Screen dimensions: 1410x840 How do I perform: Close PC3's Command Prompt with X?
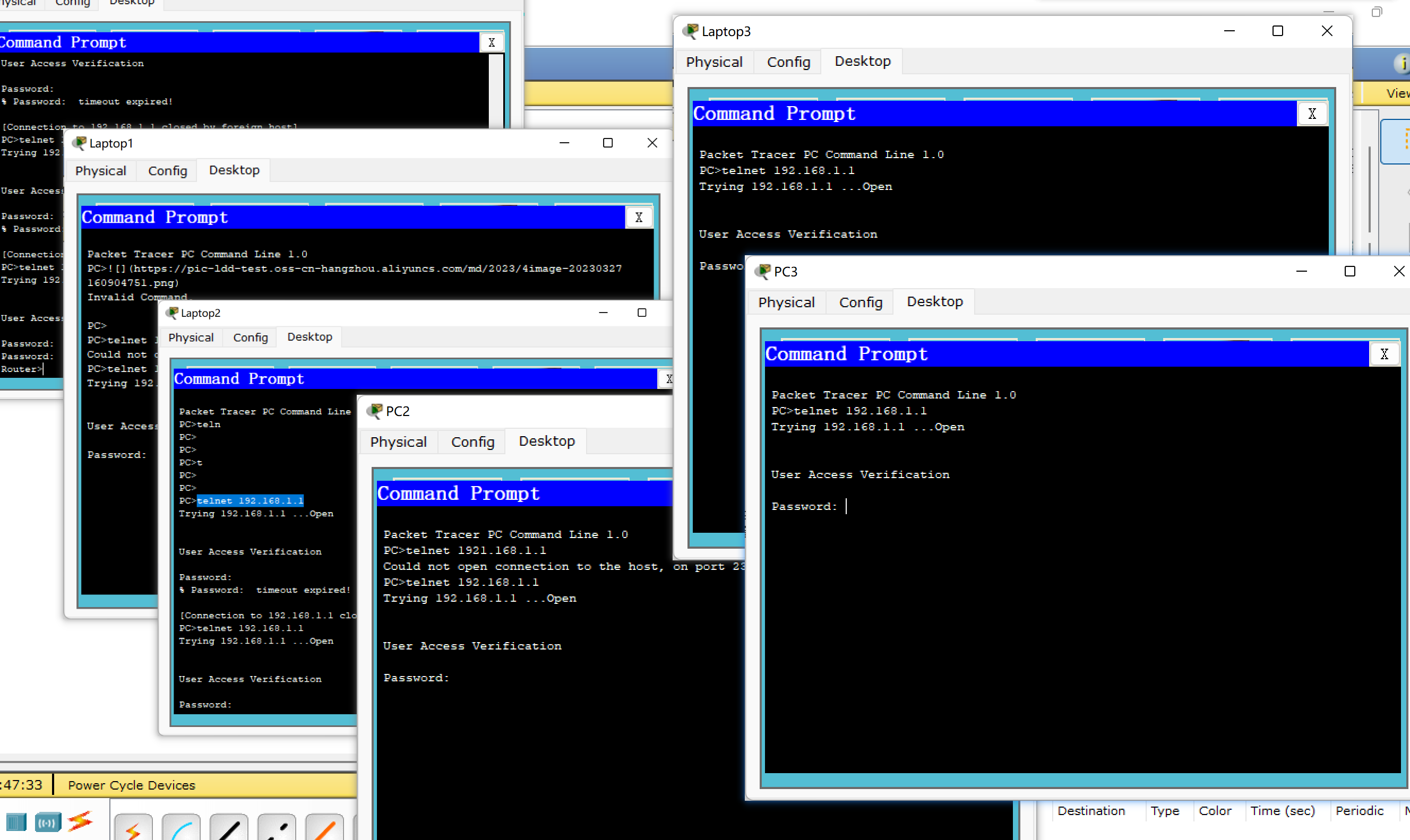coord(1384,354)
